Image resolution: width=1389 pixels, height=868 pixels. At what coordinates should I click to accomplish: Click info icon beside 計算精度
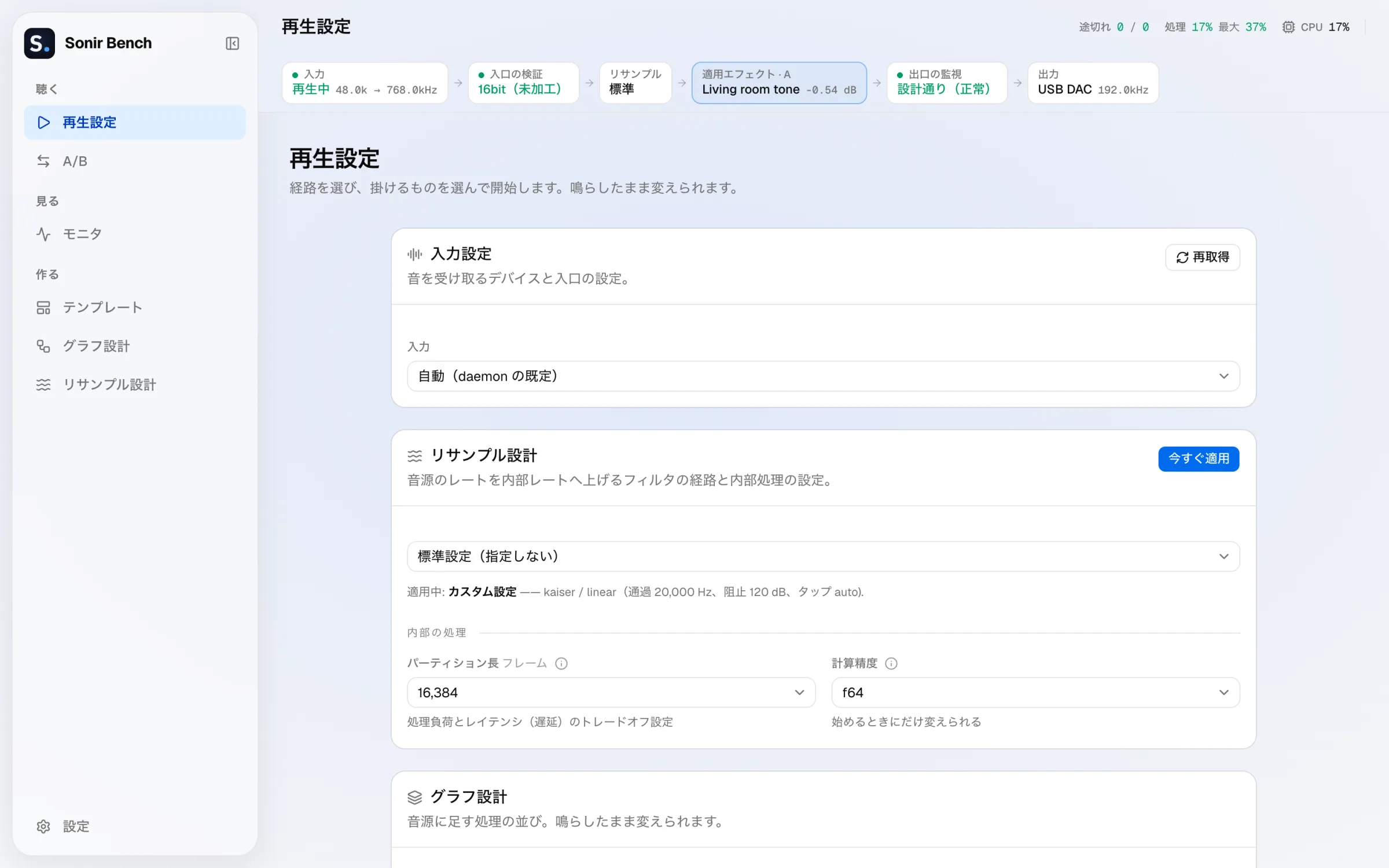coord(891,663)
